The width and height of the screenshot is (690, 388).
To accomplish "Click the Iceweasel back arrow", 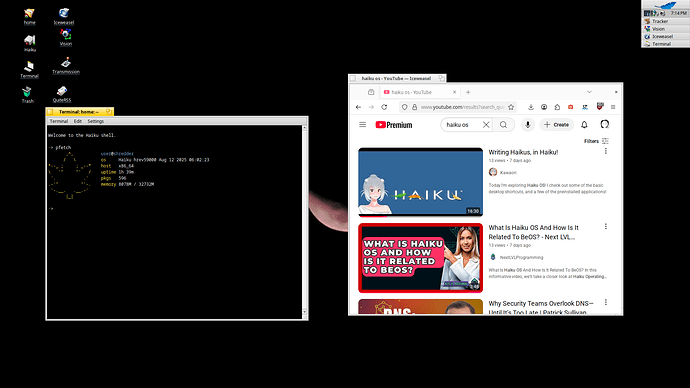I will pos(358,107).
